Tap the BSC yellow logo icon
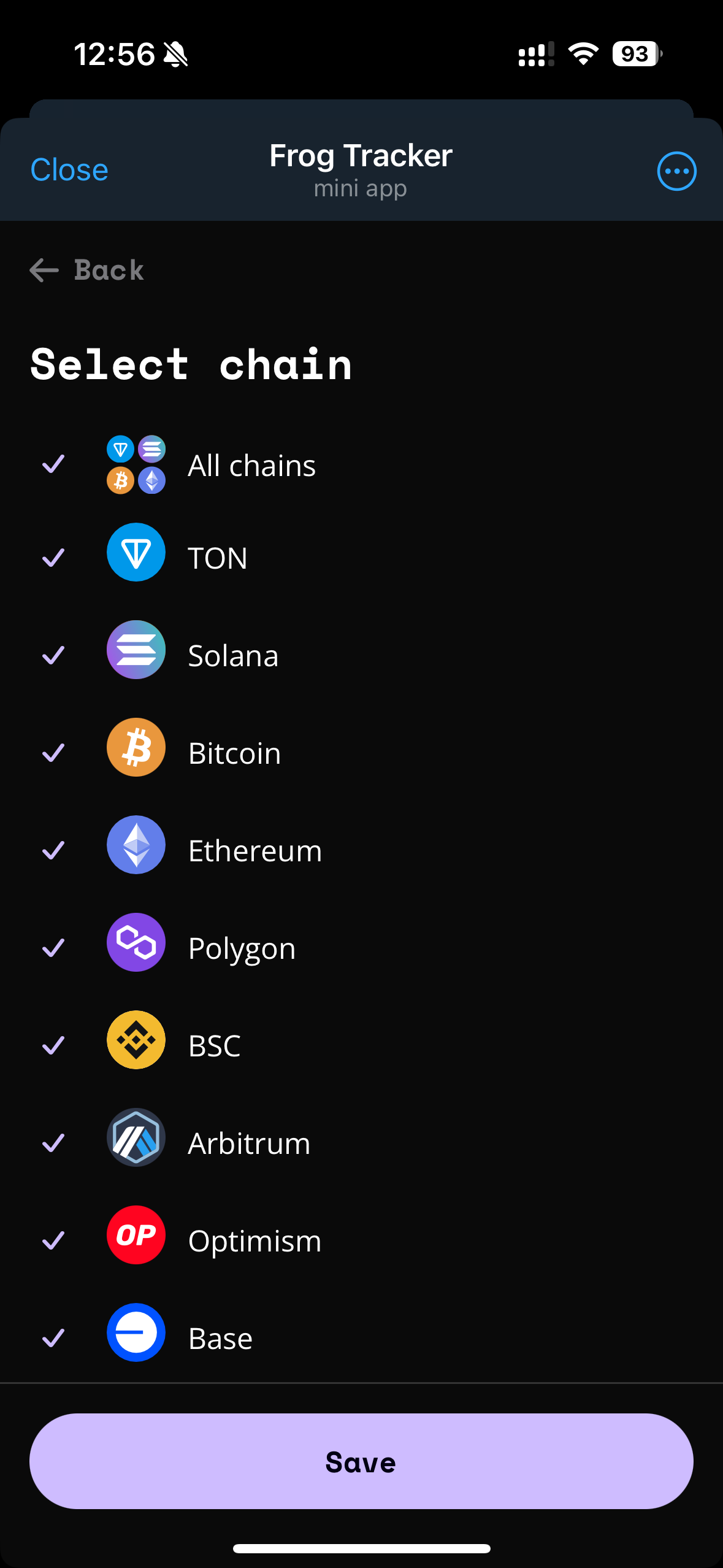 136,1040
